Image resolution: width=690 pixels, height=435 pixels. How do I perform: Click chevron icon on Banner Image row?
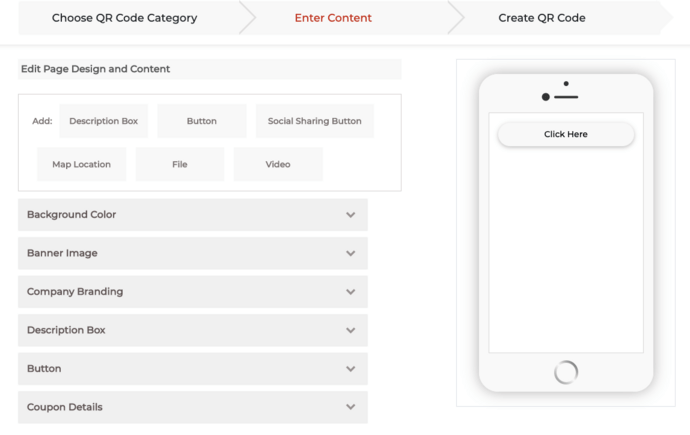[350, 253]
